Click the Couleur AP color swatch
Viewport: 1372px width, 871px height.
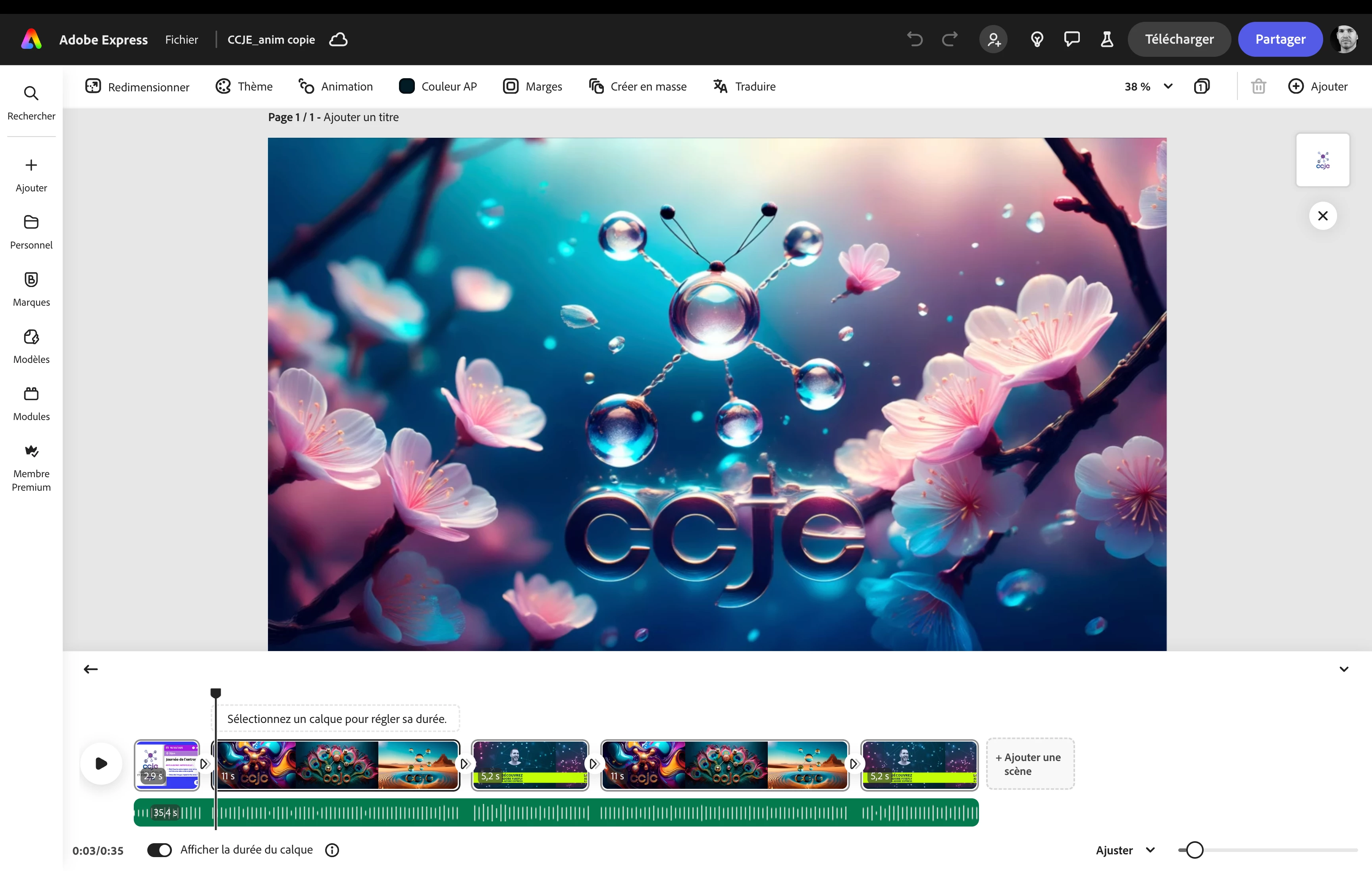407,87
